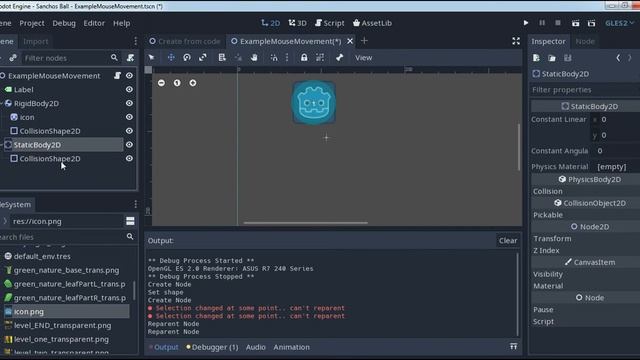Open skeleton bone options icon

coord(340,58)
